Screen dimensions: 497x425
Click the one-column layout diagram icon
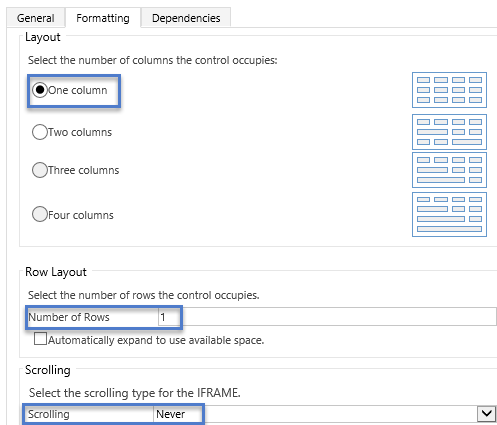coord(449,90)
